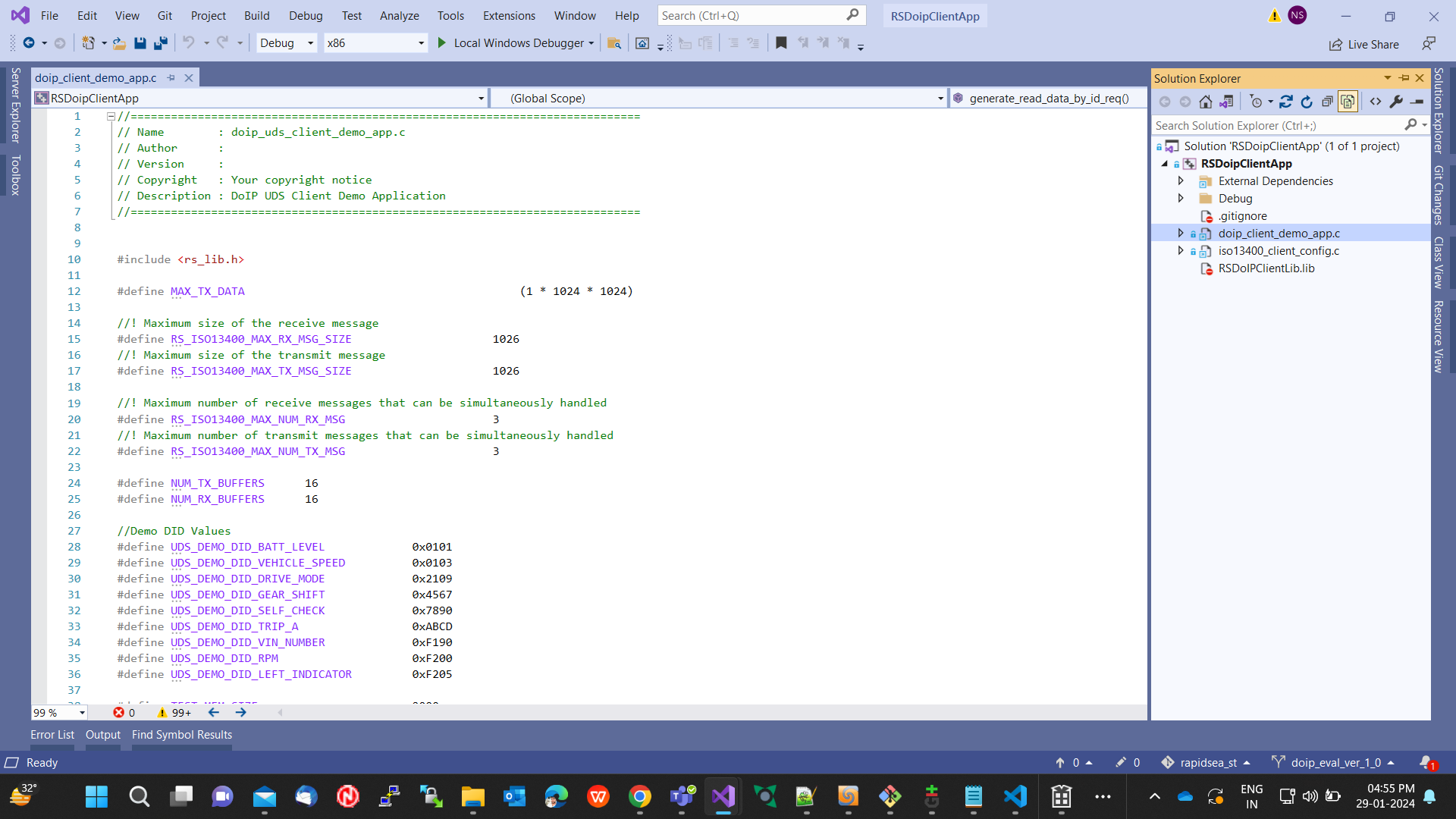Open the x86 platform dropdown
The image size is (1456, 819).
point(421,43)
